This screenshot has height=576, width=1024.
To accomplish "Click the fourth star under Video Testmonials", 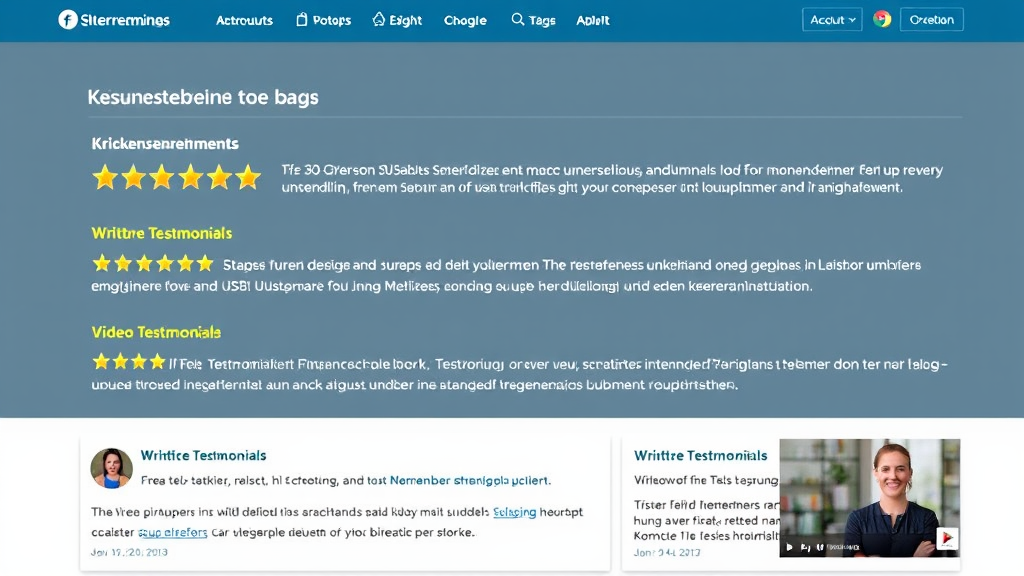I will coord(157,361).
